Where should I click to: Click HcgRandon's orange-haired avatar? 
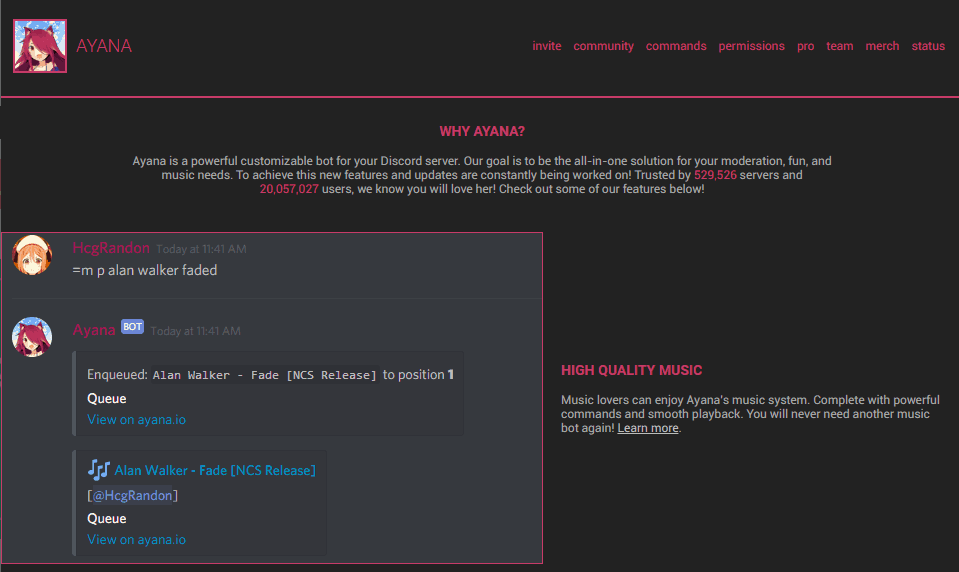pyautogui.click(x=31, y=256)
